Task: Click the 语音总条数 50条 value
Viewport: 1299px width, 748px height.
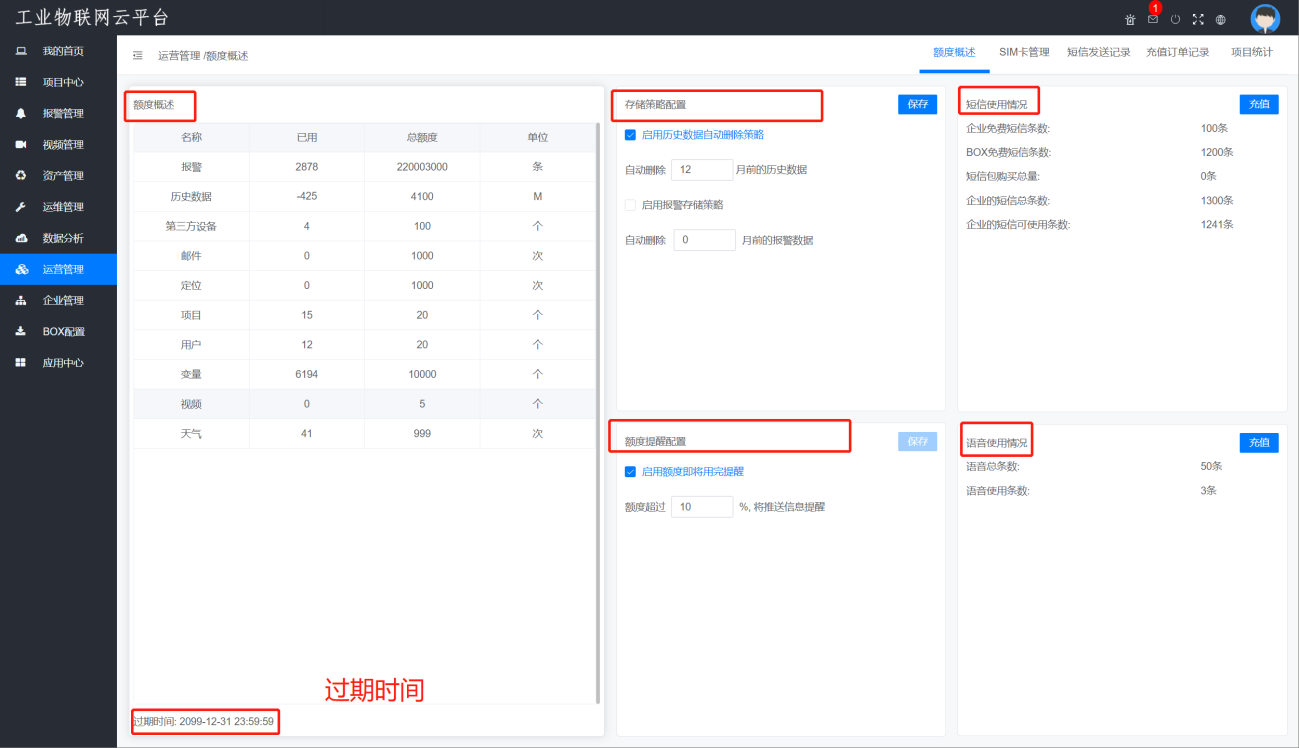Action: click(x=1211, y=466)
